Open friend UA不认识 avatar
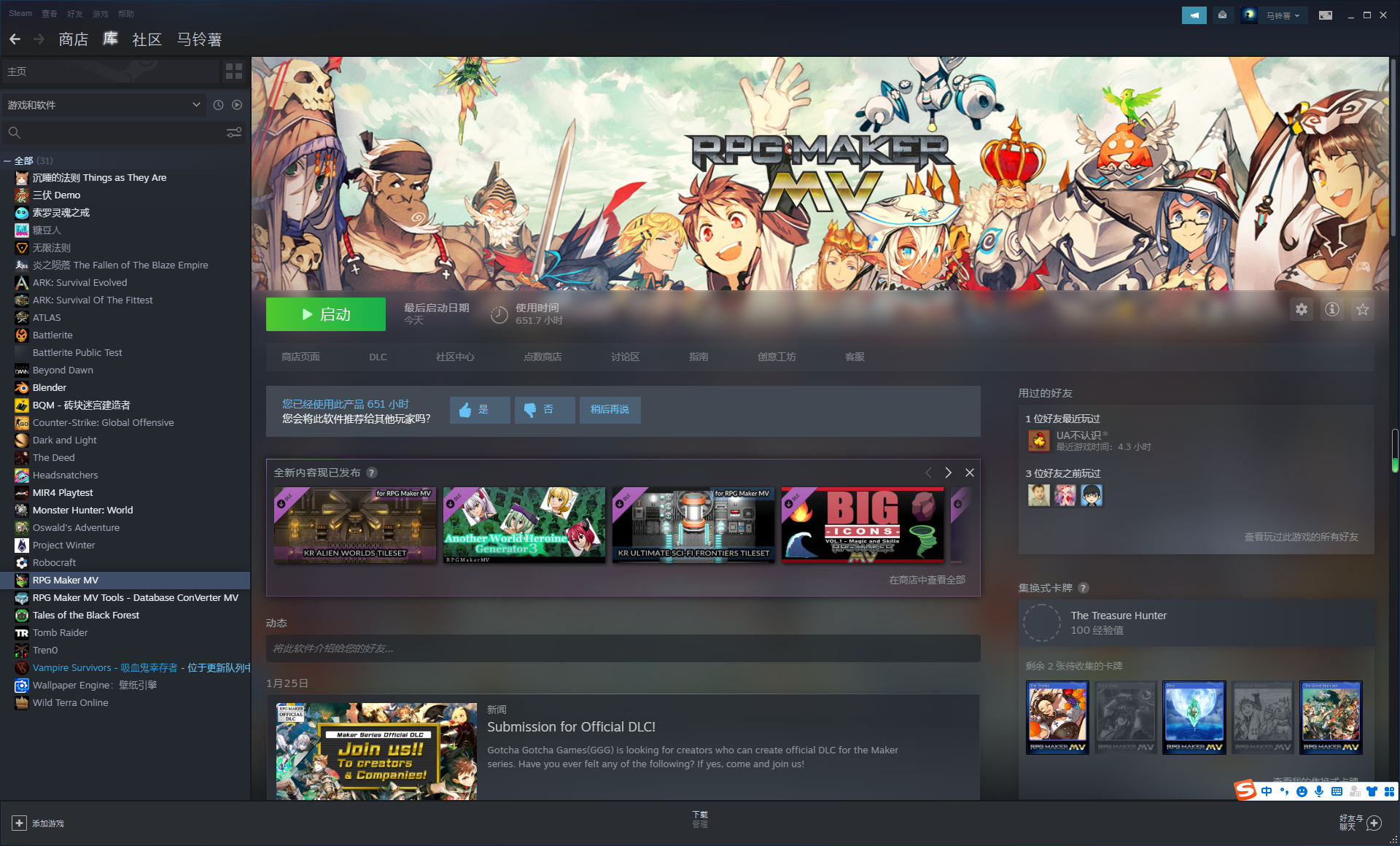The image size is (1400, 846). pyautogui.click(x=1038, y=441)
